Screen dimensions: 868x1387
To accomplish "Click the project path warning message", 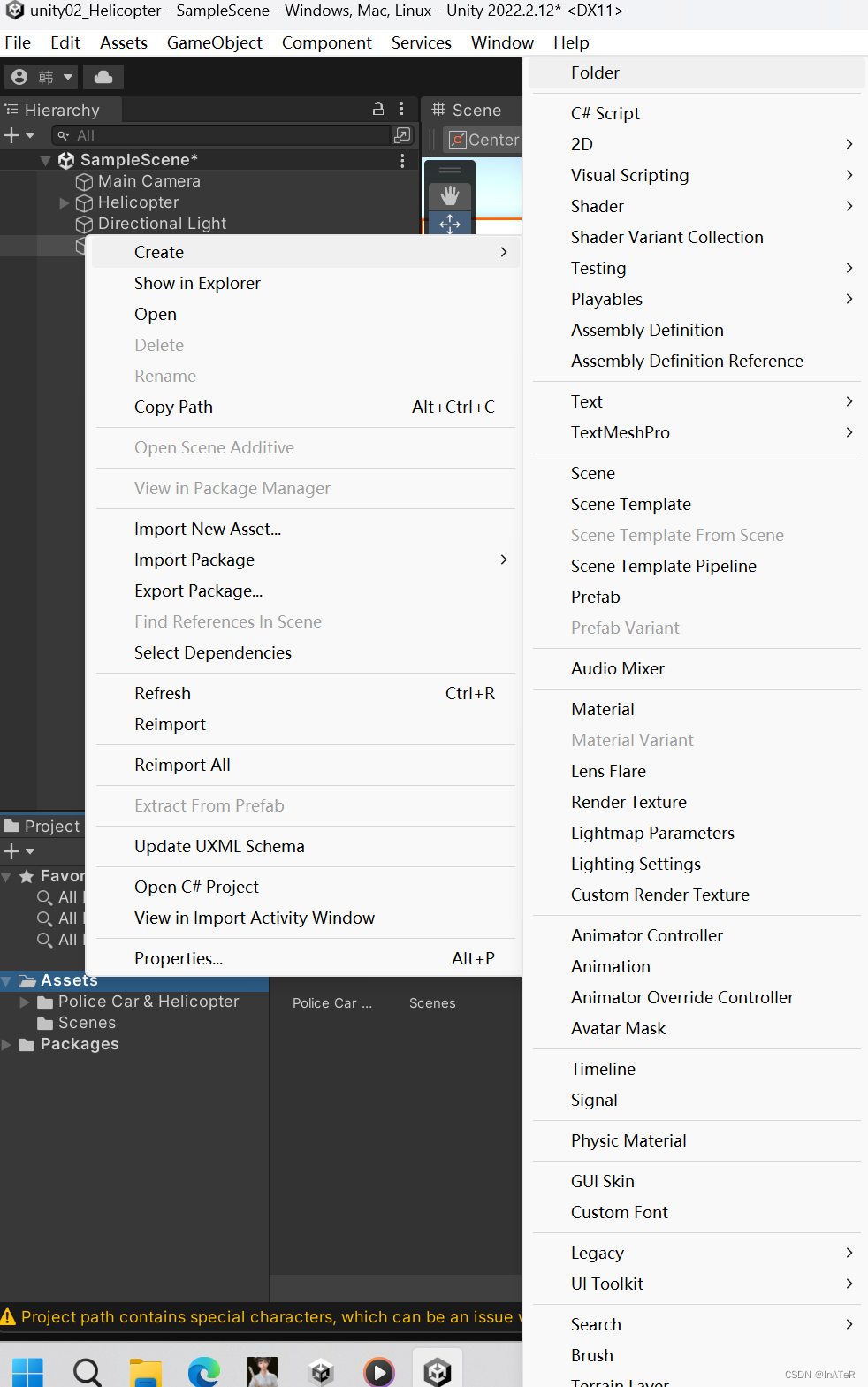I will point(261,1317).
